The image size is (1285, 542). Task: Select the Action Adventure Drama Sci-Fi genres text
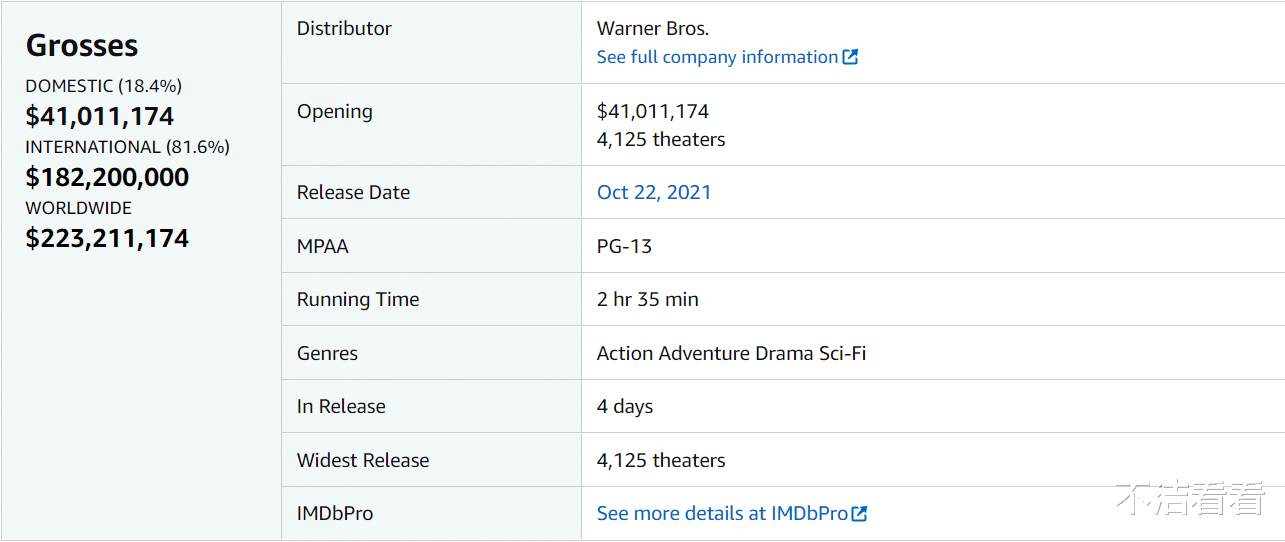(731, 353)
